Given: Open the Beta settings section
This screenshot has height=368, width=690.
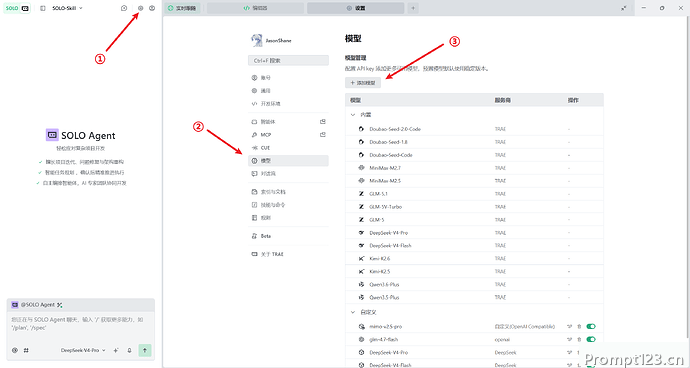Looking at the screenshot, I should coord(288,236).
